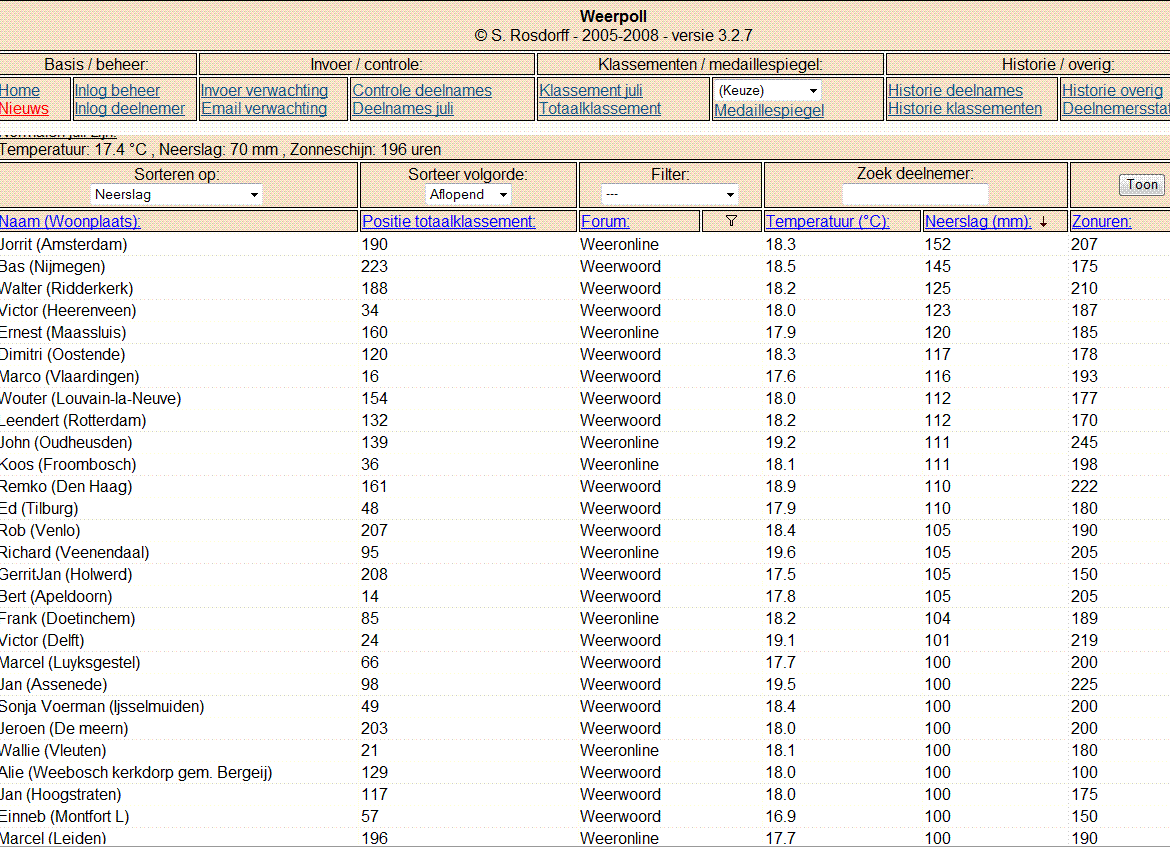Screen dimensions: 1170x847
Task: Select the Jorrit (Amsterdam) row name
Action: [63, 244]
